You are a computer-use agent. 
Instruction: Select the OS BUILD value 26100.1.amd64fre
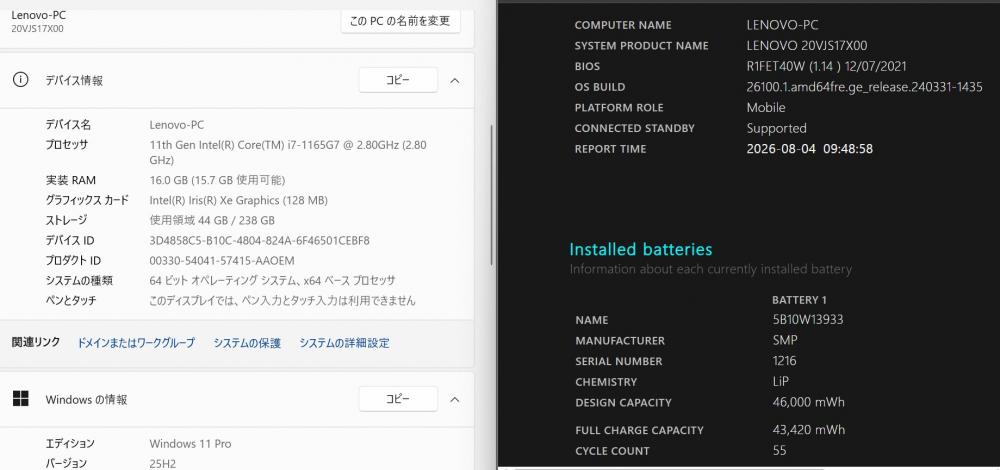click(x=864, y=87)
